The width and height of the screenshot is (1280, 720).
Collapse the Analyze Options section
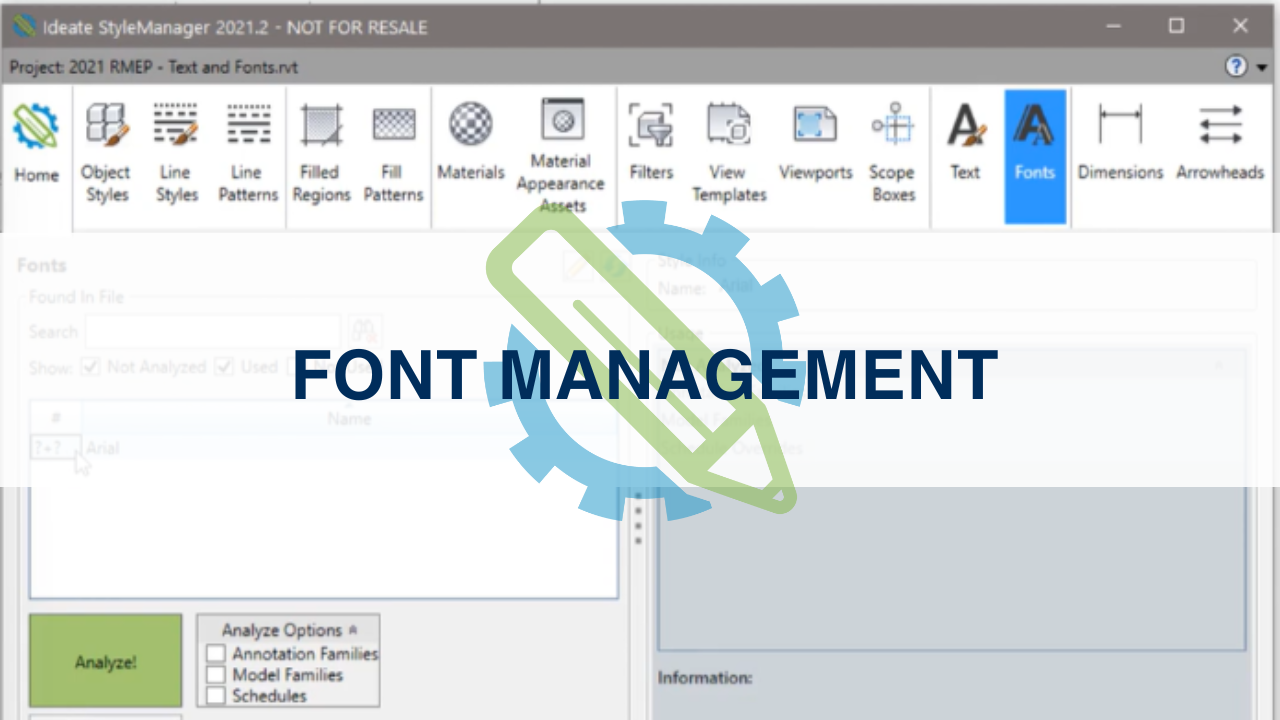pyautogui.click(x=353, y=630)
